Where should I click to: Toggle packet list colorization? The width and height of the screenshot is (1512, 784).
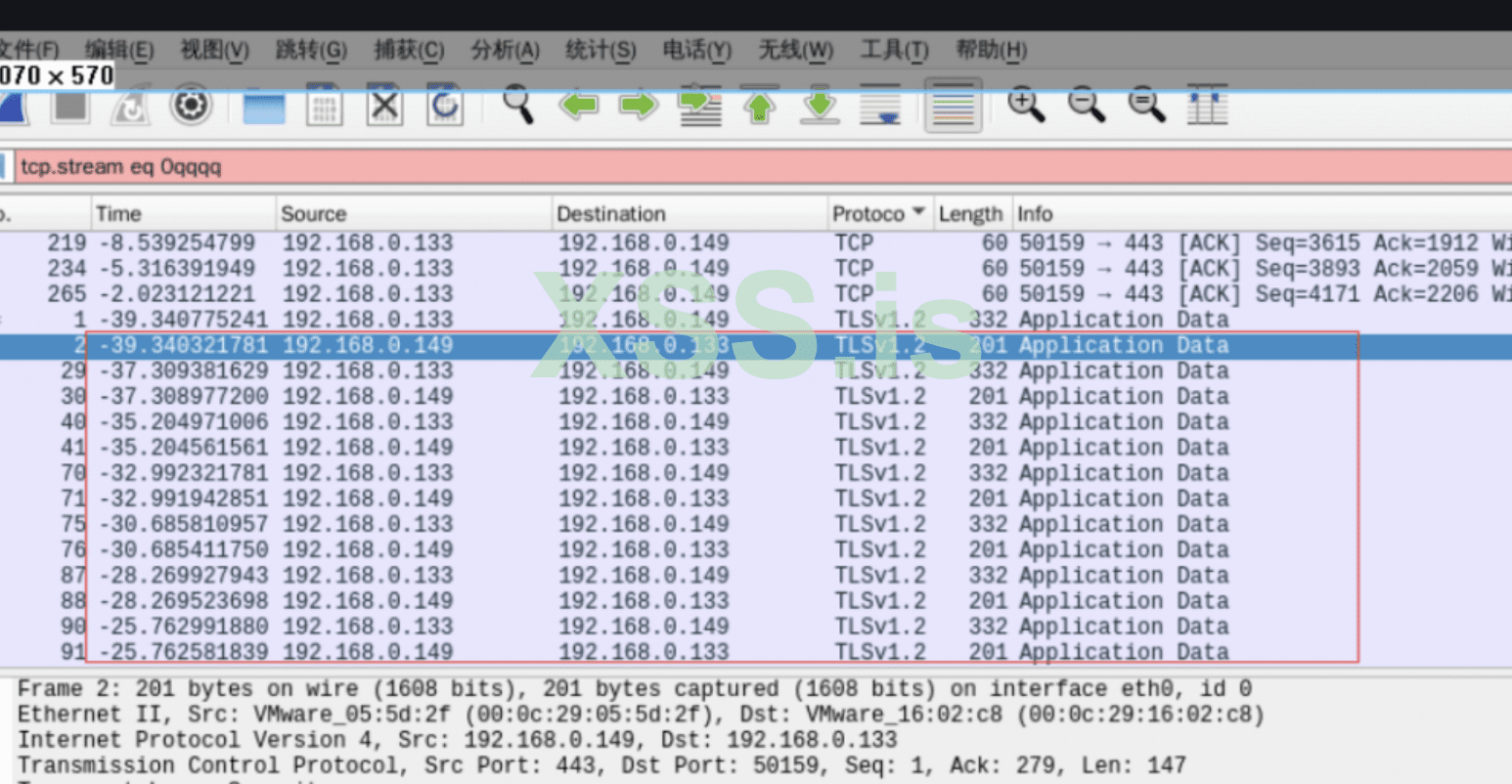954,106
